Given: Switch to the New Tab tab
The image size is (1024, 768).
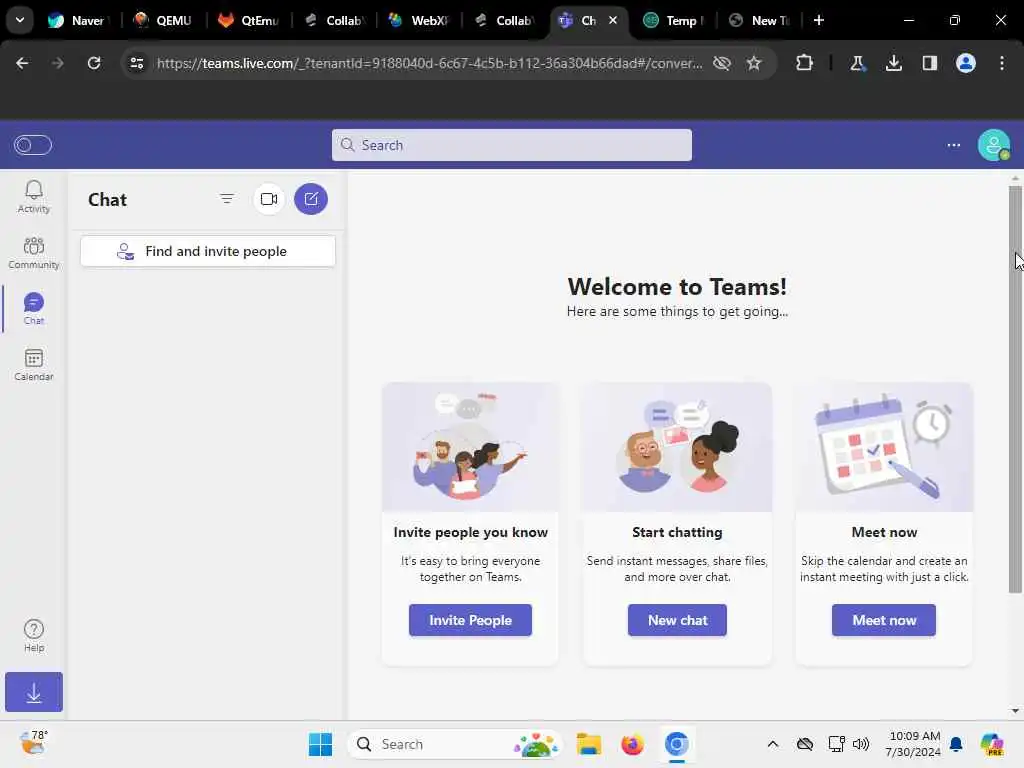Looking at the screenshot, I should tap(759, 20).
